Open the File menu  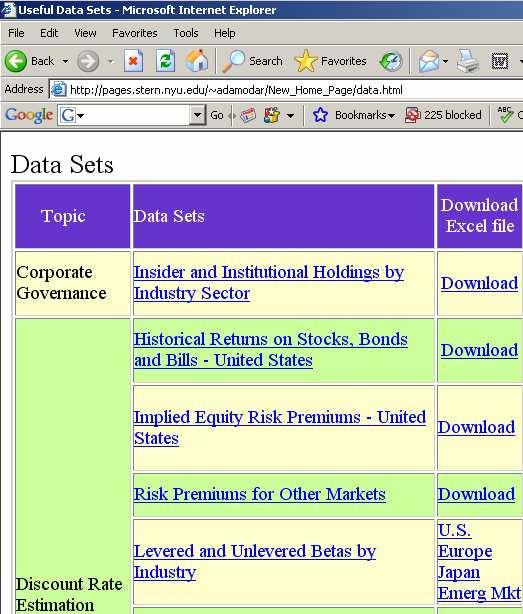pyautogui.click(x=16, y=33)
